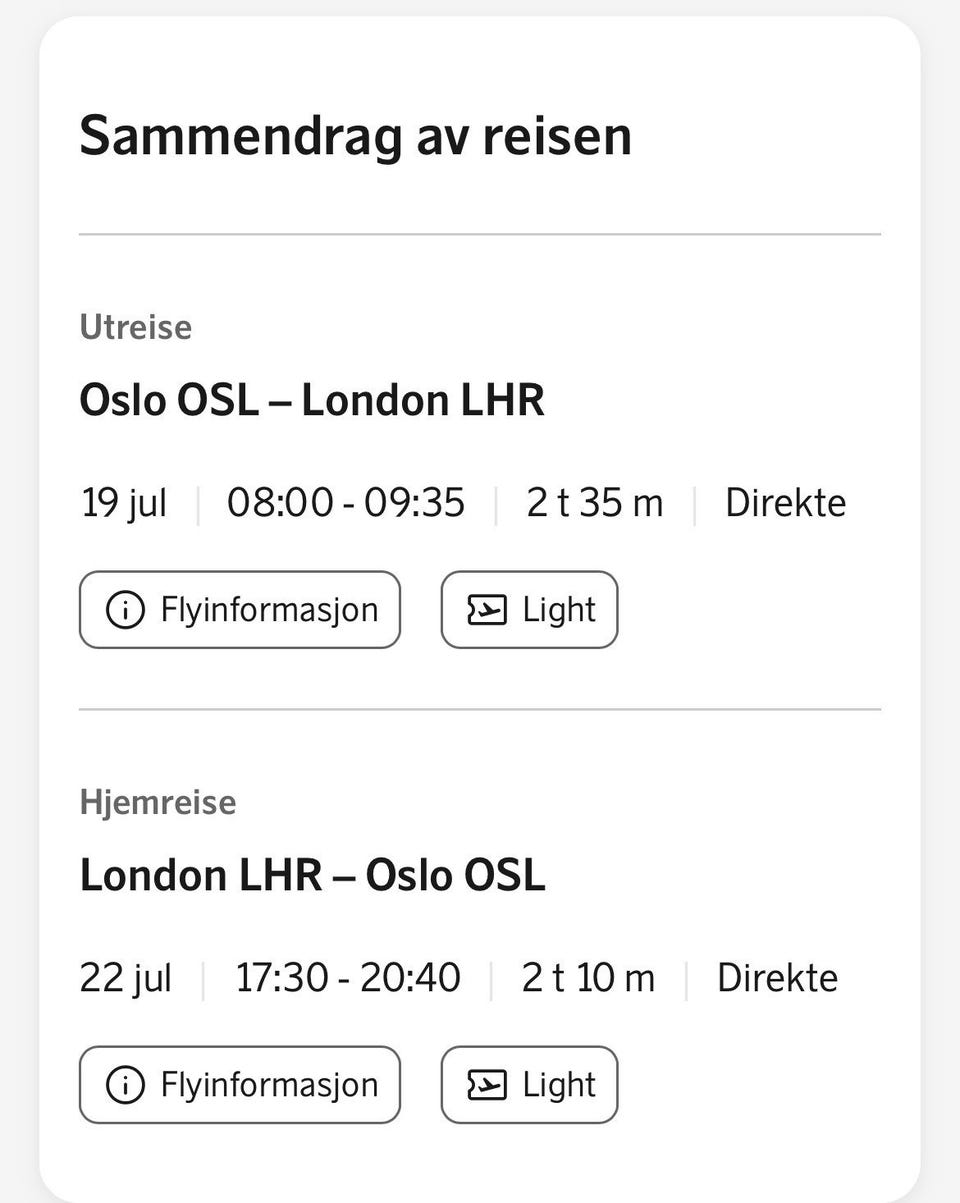Open the Light fare details for return flight
The height and width of the screenshot is (1203, 960).
coord(529,1085)
